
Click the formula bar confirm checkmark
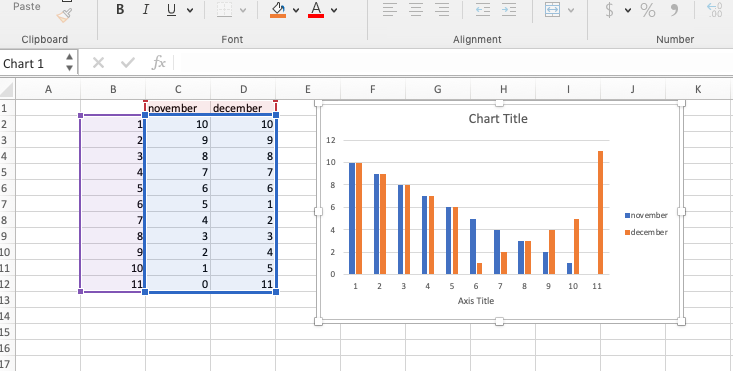128,63
